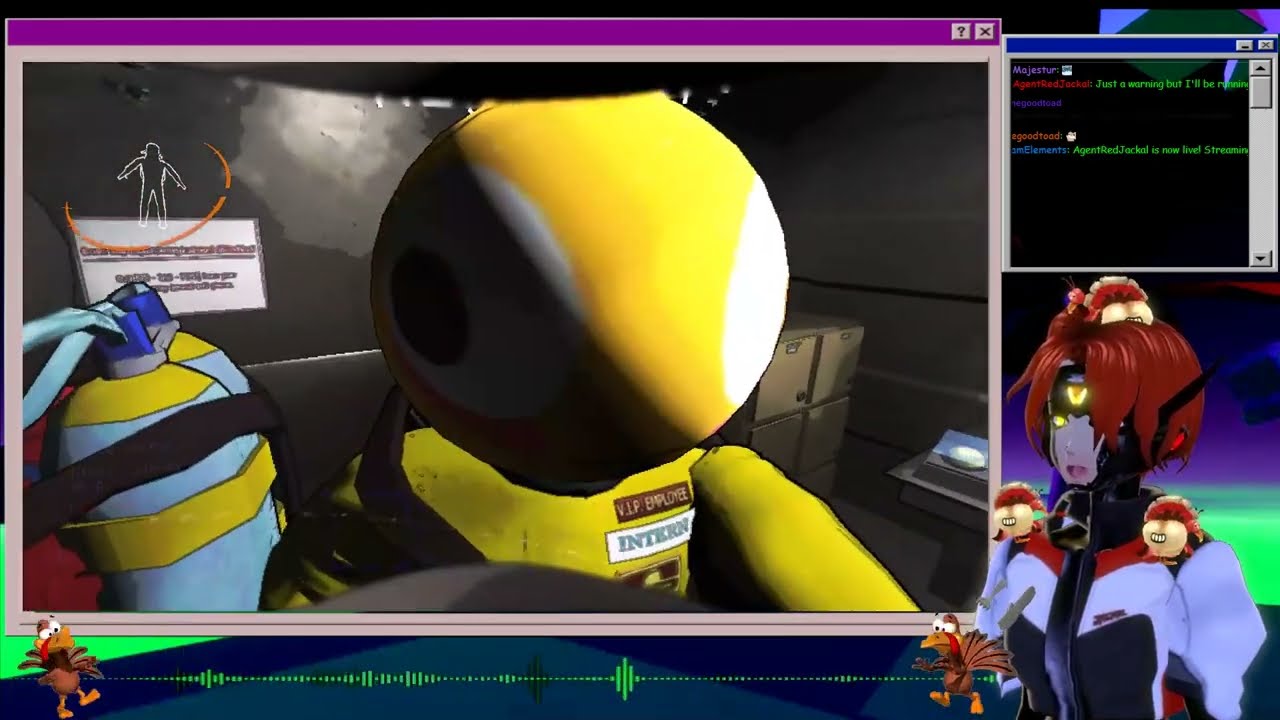Click the tall audio waveform spike
Image resolution: width=1280 pixels, height=720 pixels.
[627, 678]
